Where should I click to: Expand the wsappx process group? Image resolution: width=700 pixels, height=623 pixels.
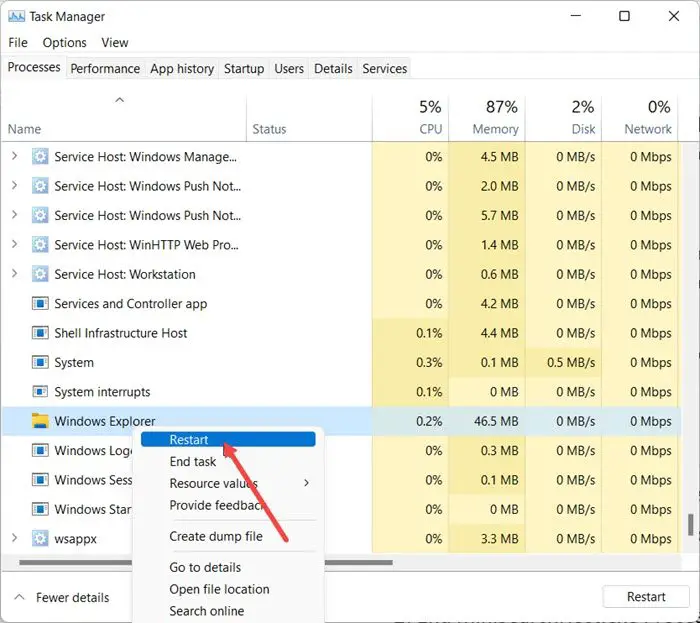tap(14, 538)
